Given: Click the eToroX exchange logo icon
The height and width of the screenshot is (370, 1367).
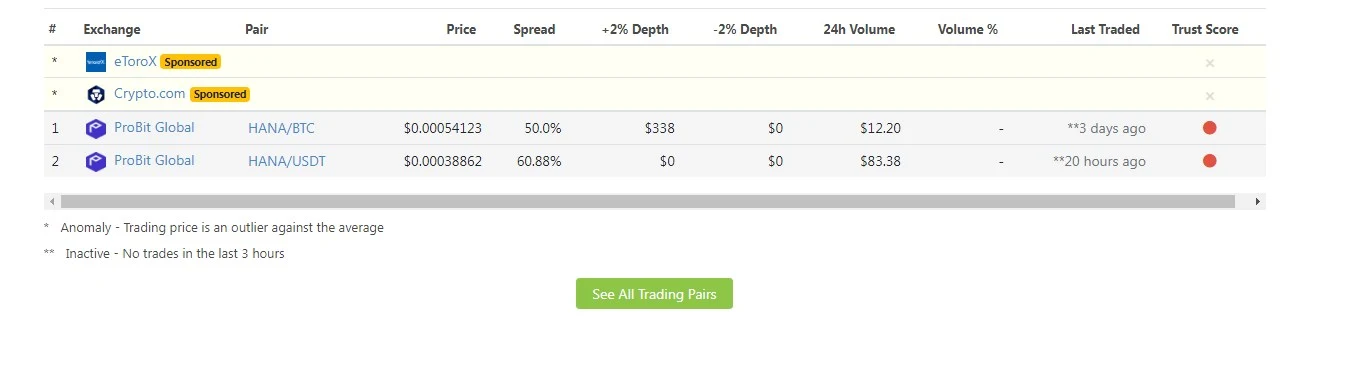Looking at the screenshot, I should 96,62.
